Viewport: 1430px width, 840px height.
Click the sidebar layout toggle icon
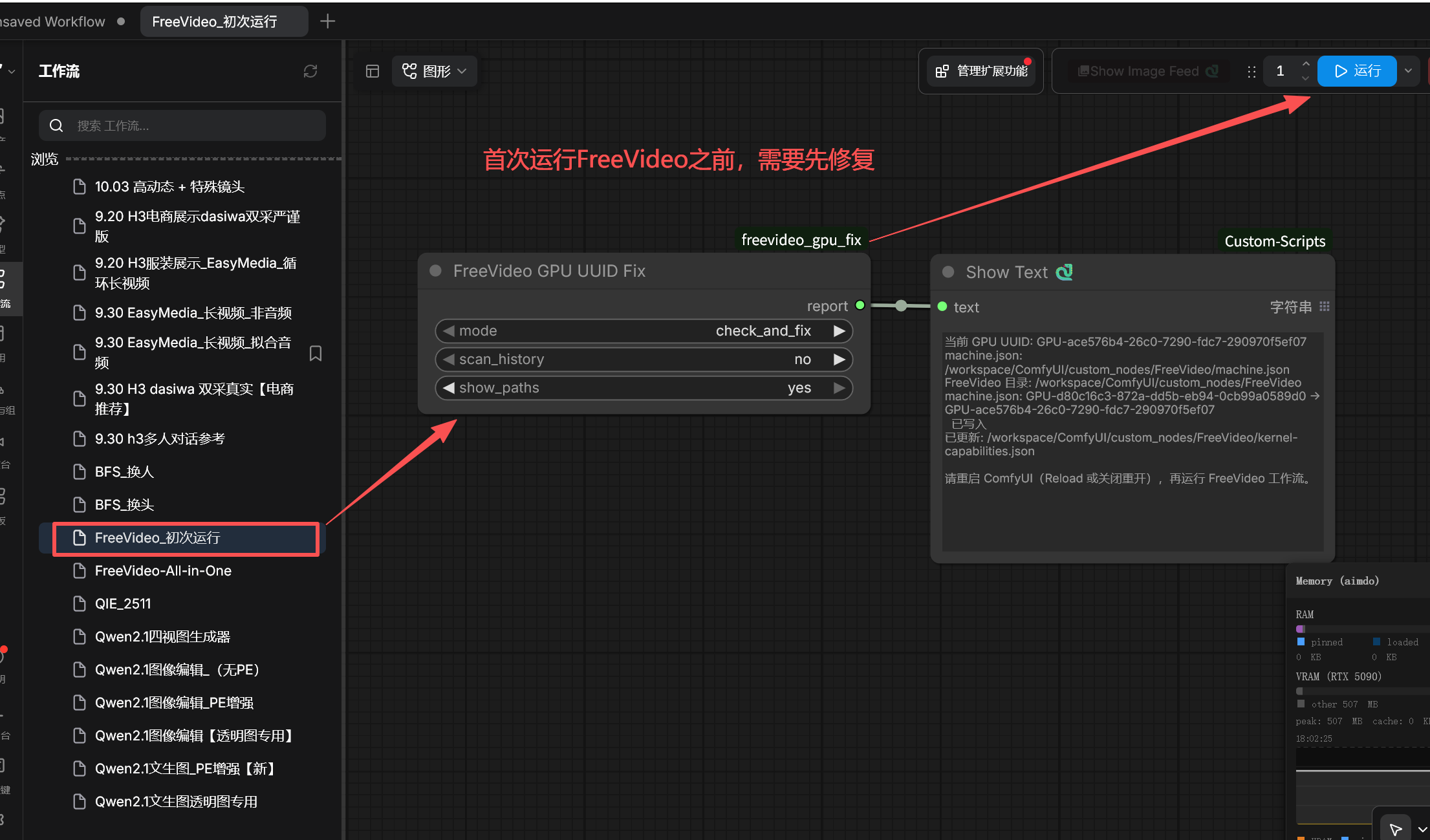(x=373, y=71)
